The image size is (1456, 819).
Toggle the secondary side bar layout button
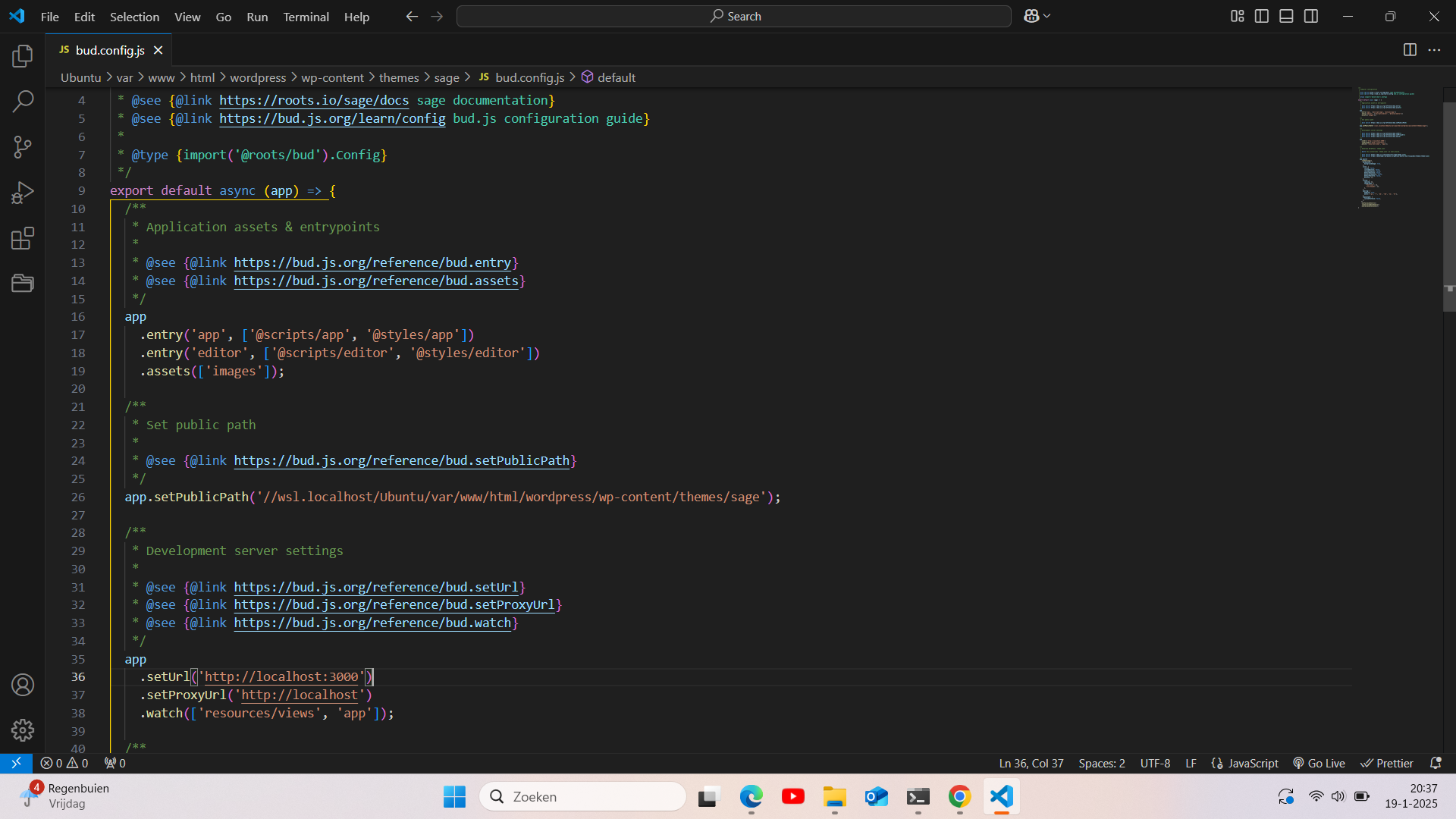point(1311,16)
